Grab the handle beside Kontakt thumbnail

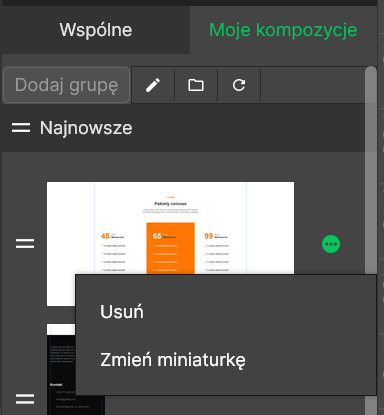25,399
